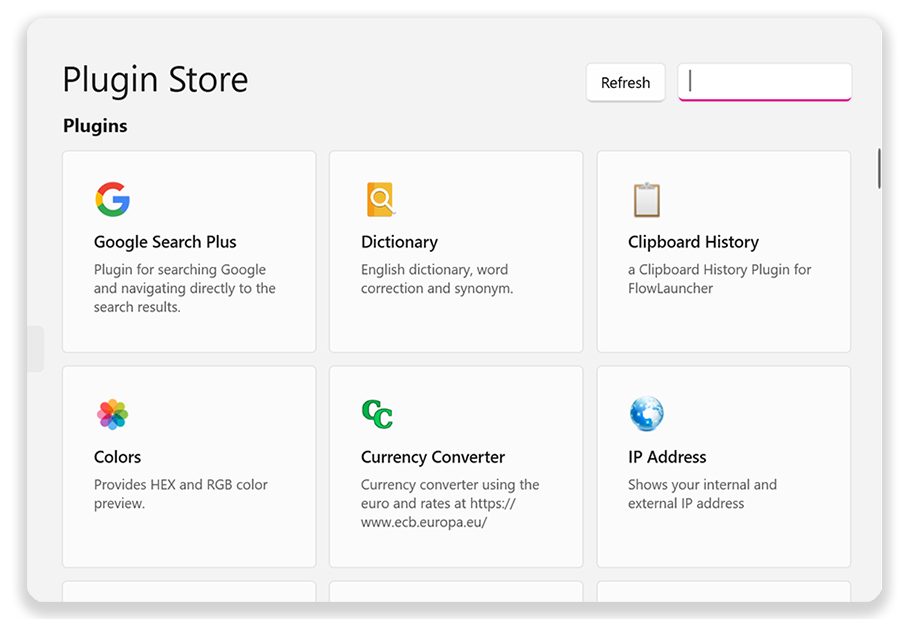The width and height of the screenshot is (907, 619).
Task: Click the Colors flower icon
Action: [112, 414]
